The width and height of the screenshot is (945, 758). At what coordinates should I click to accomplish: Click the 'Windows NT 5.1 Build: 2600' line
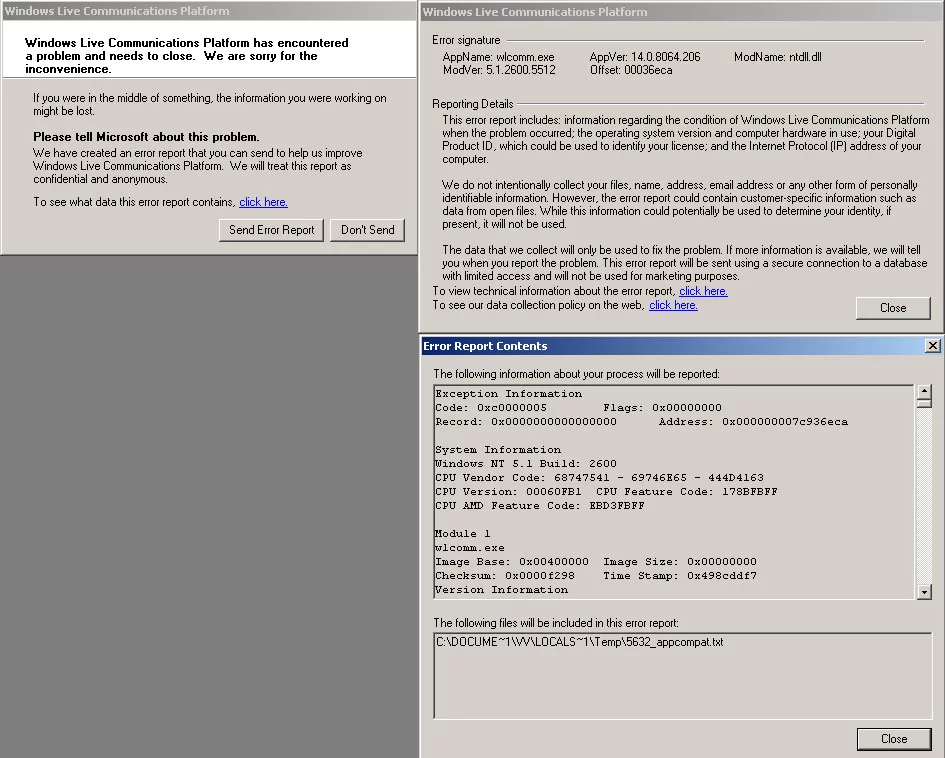pyautogui.click(x=526, y=464)
